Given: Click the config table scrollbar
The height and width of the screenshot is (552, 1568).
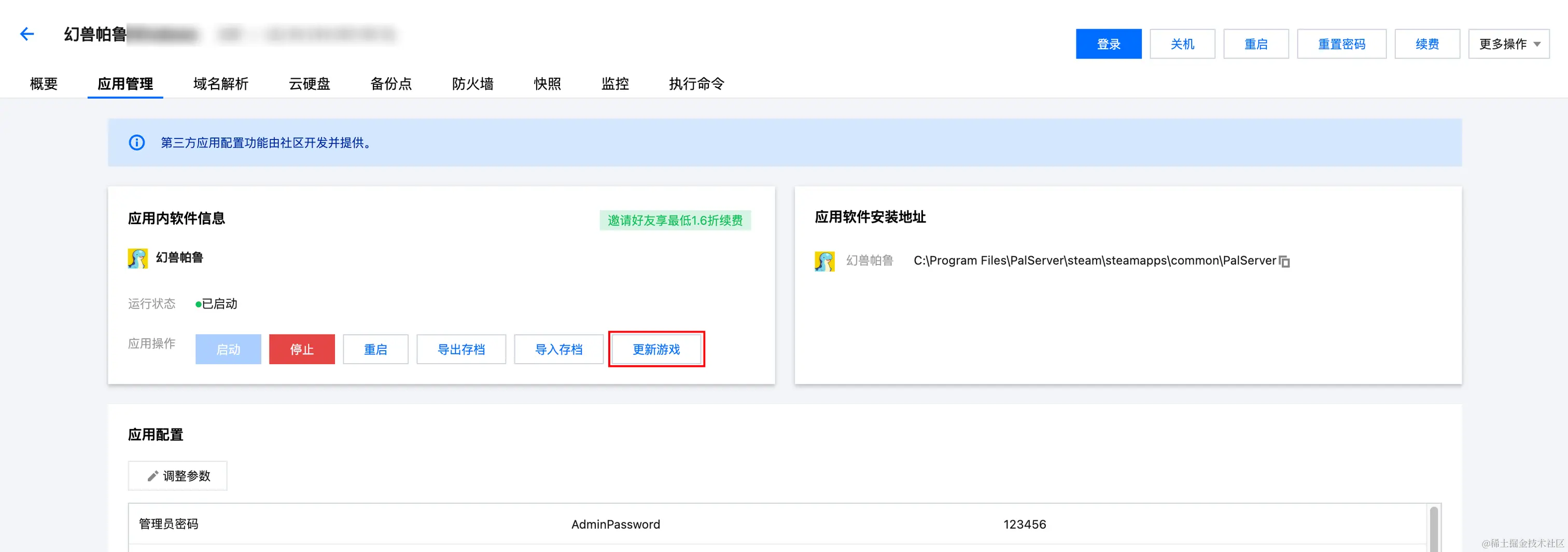Looking at the screenshot, I should tap(1434, 529).
